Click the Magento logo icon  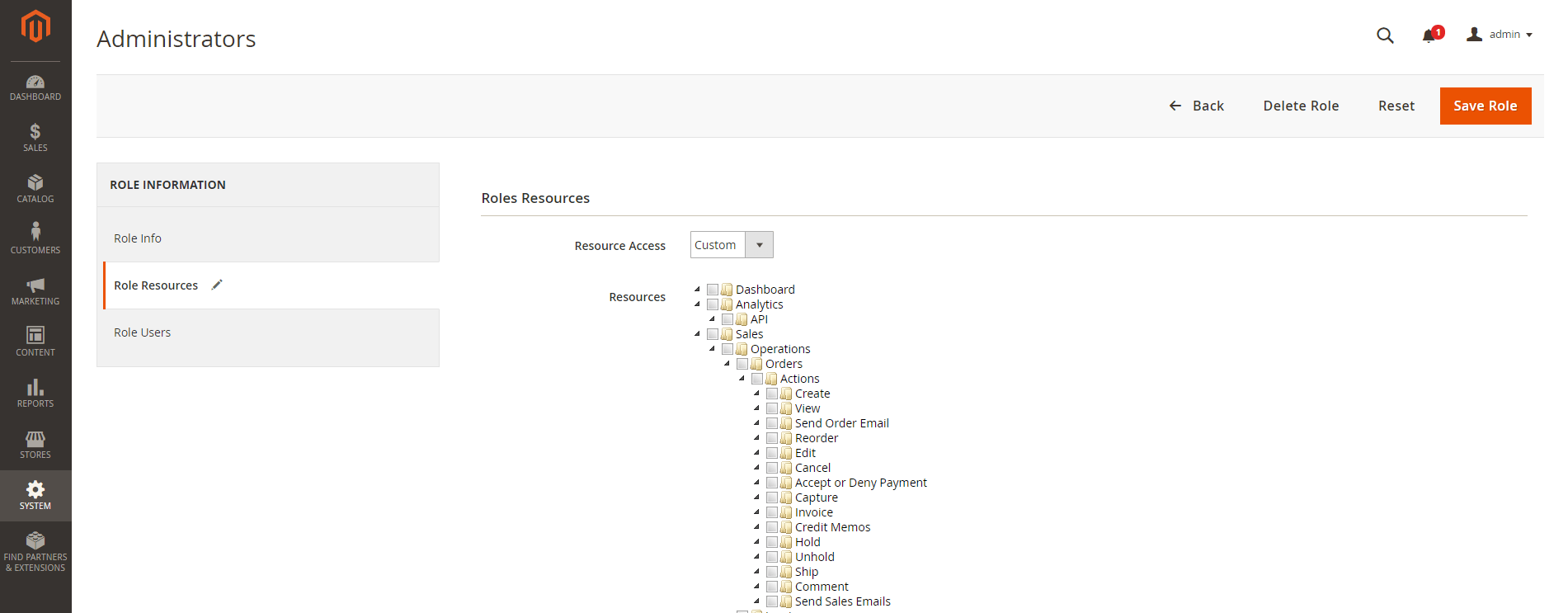click(35, 26)
